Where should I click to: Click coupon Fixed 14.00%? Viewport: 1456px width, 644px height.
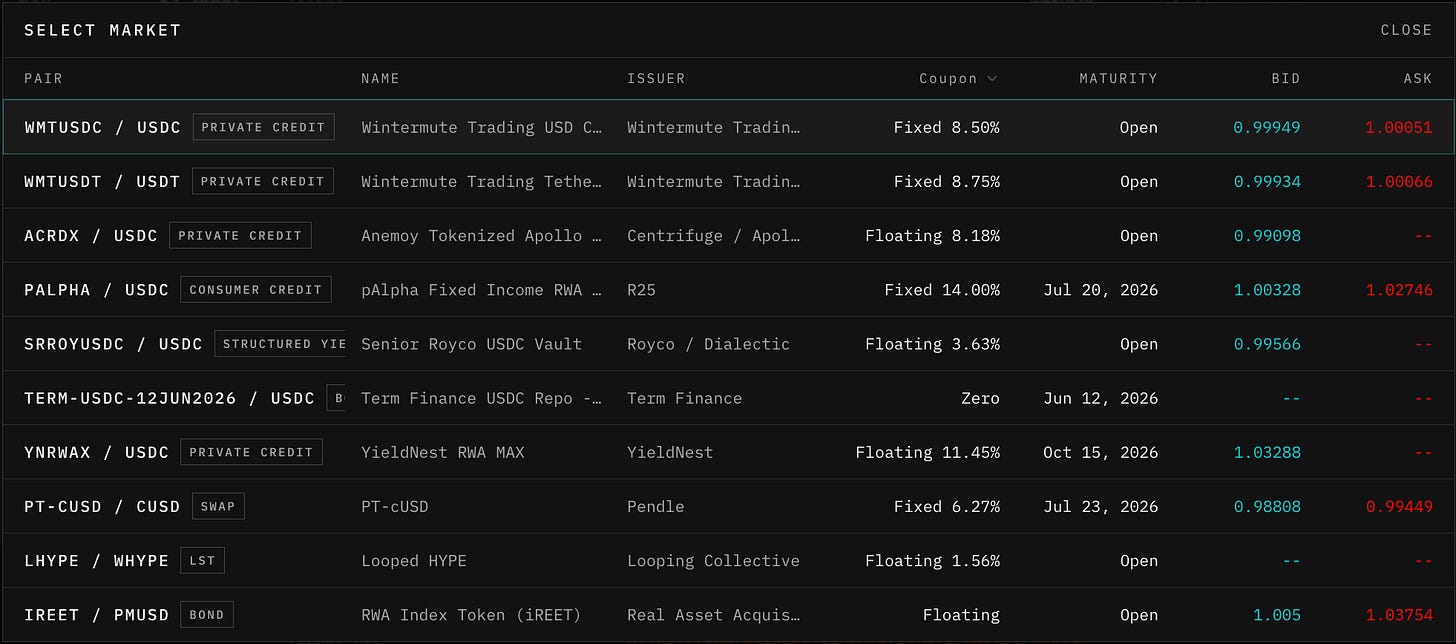point(942,290)
